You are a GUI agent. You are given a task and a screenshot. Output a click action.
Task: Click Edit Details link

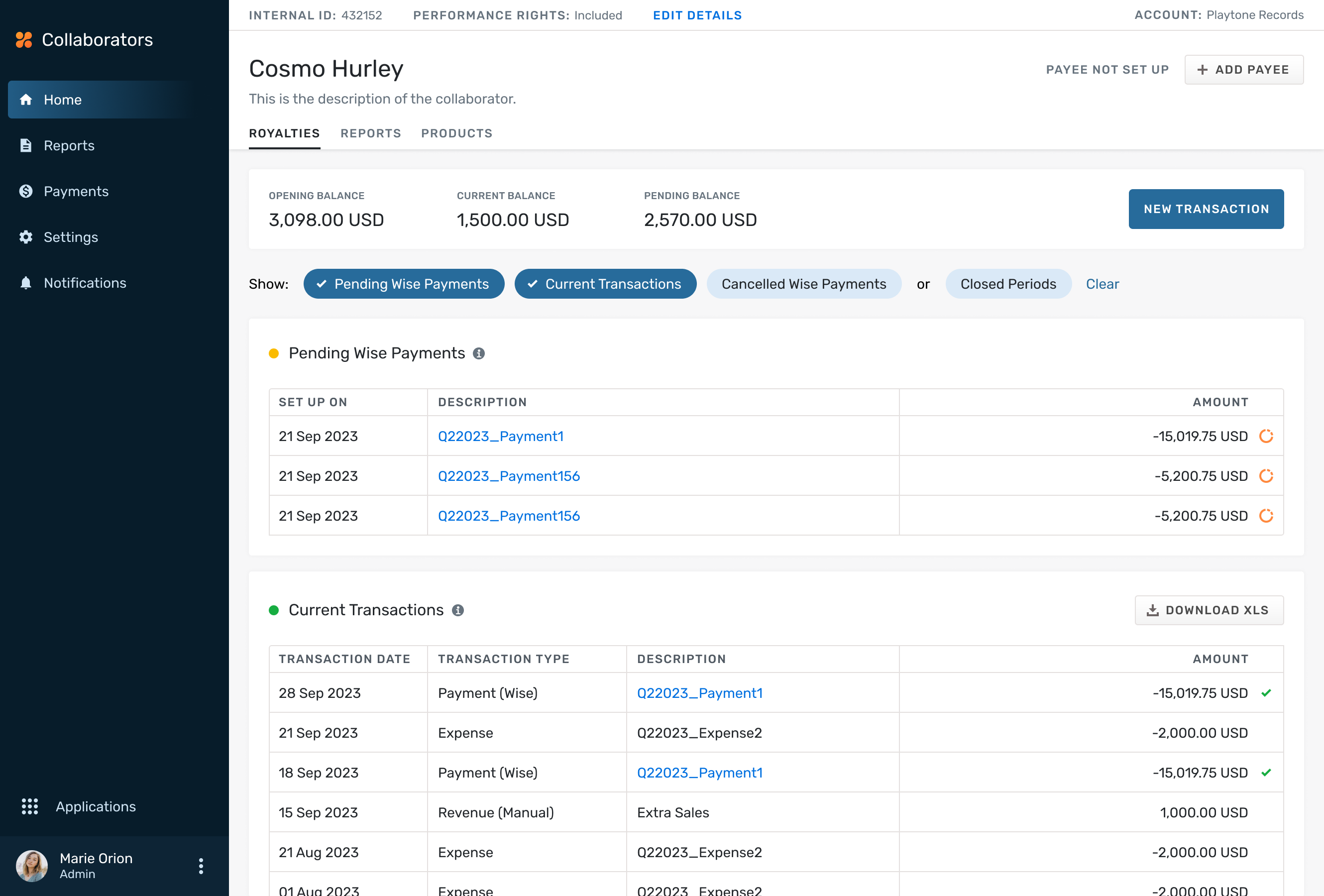[697, 15]
